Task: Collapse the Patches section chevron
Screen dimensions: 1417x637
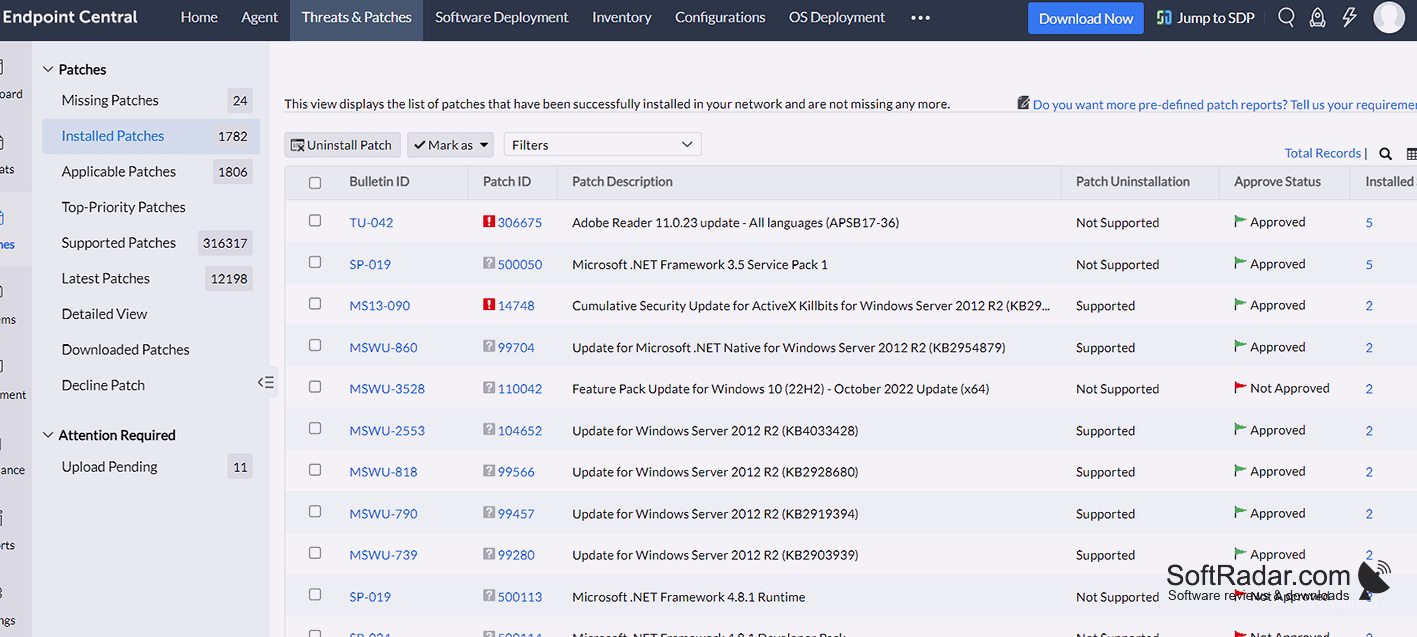Action: click(47, 69)
